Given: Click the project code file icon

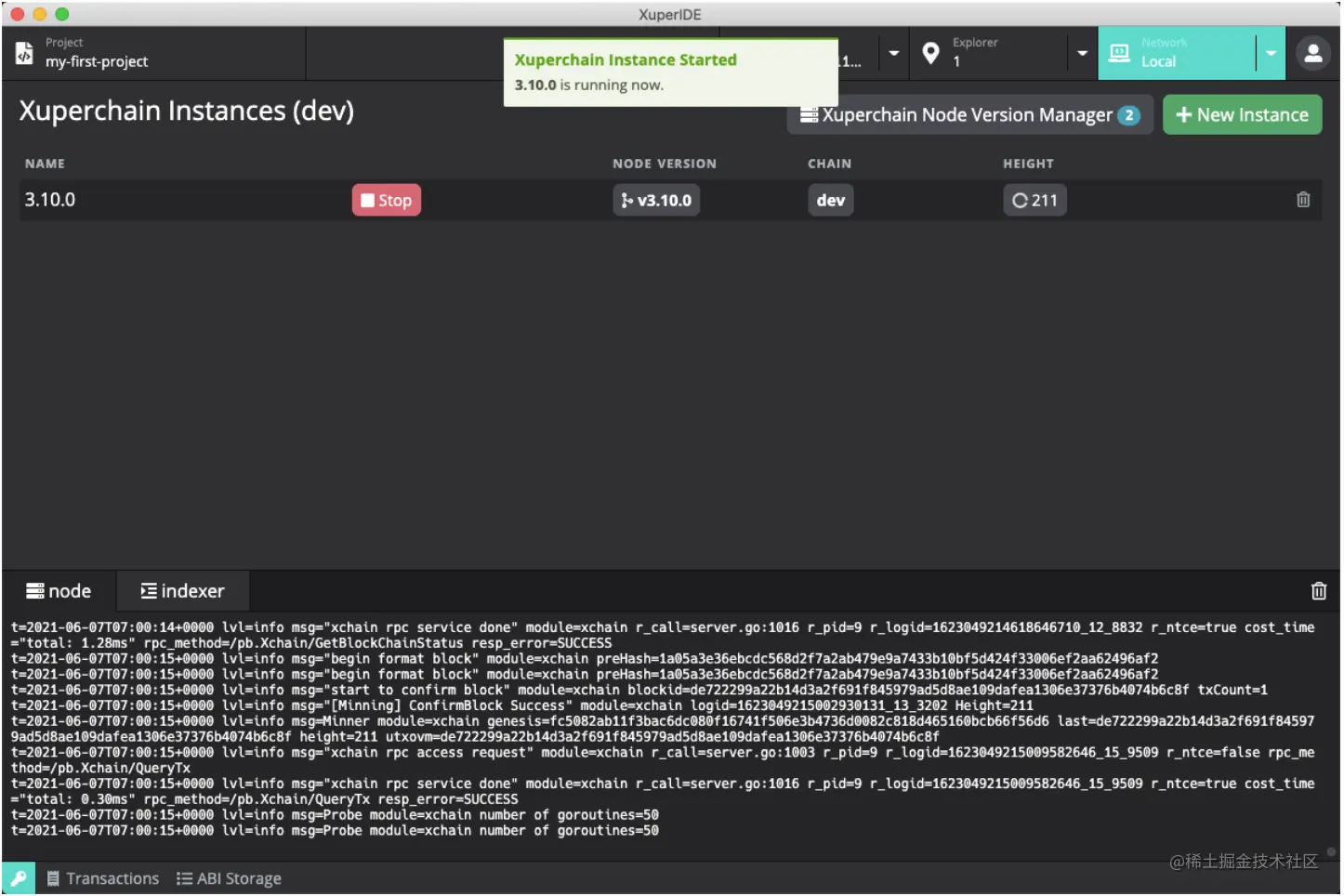Looking at the screenshot, I should 24,54.
